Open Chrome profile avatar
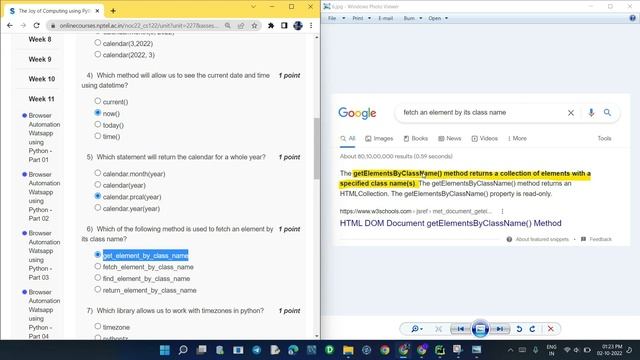The image size is (640, 360). tap(298, 25)
